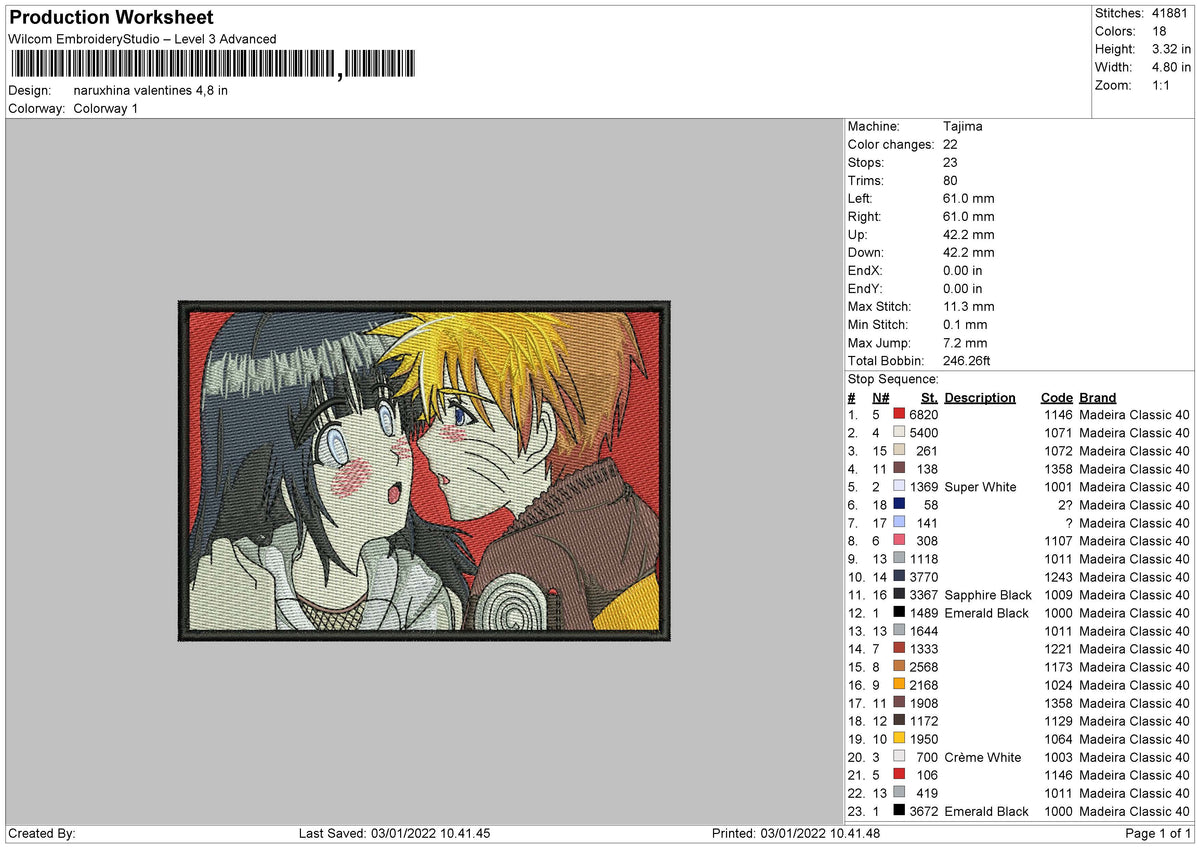Screen dimensions: 1200x848
Task: Click the barcode under the title
Action: click(215, 65)
